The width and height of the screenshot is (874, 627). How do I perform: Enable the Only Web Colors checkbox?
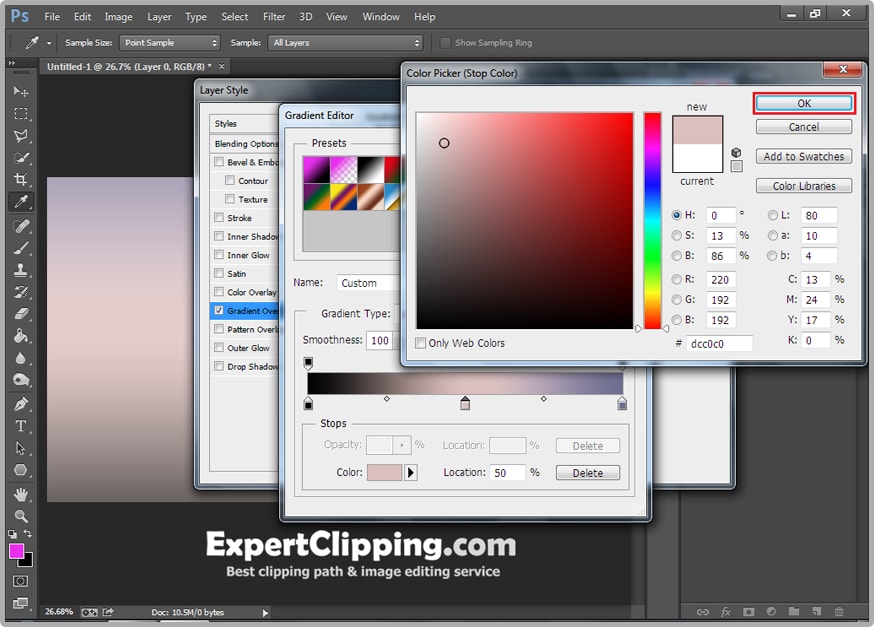click(421, 343)
